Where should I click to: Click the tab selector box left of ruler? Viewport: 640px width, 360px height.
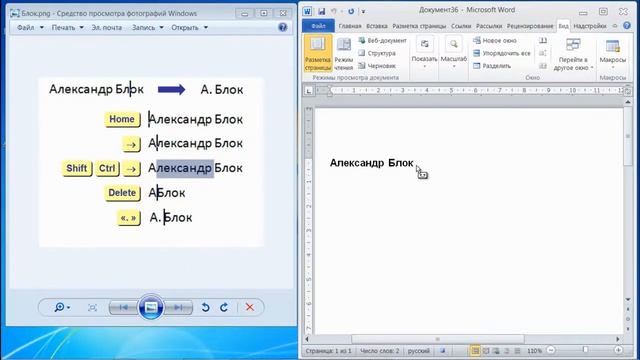pos(308,91)
